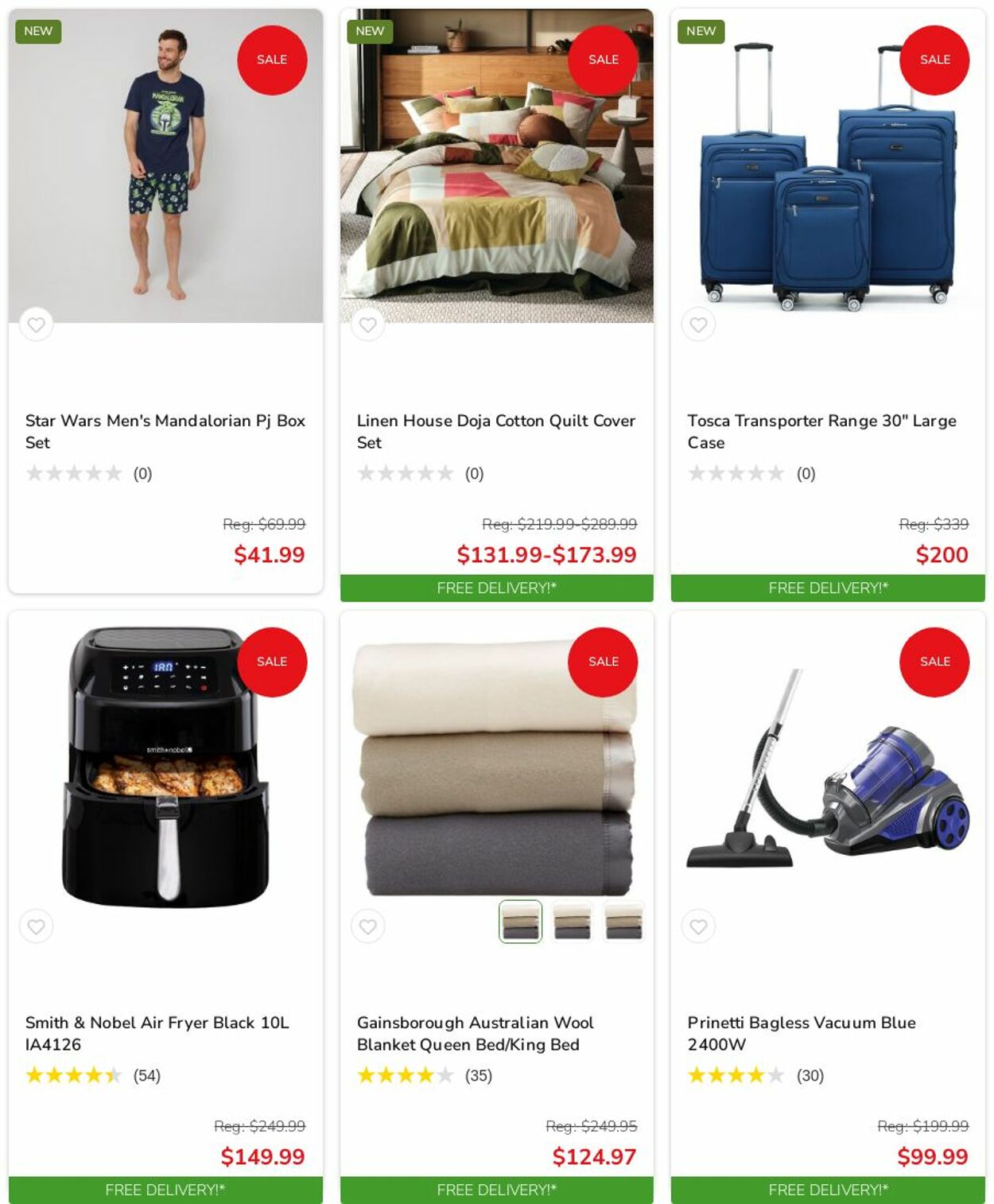Click SALE badge on the air fryer

click(272, 662)
